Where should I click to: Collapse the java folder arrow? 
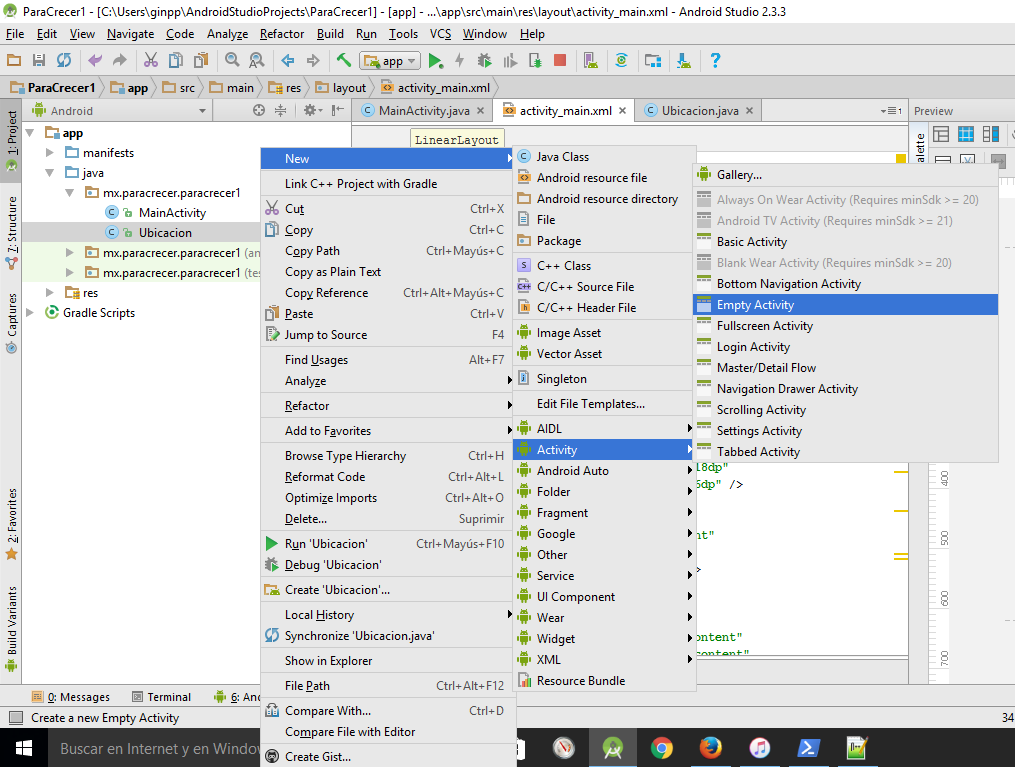click(50, 173)
